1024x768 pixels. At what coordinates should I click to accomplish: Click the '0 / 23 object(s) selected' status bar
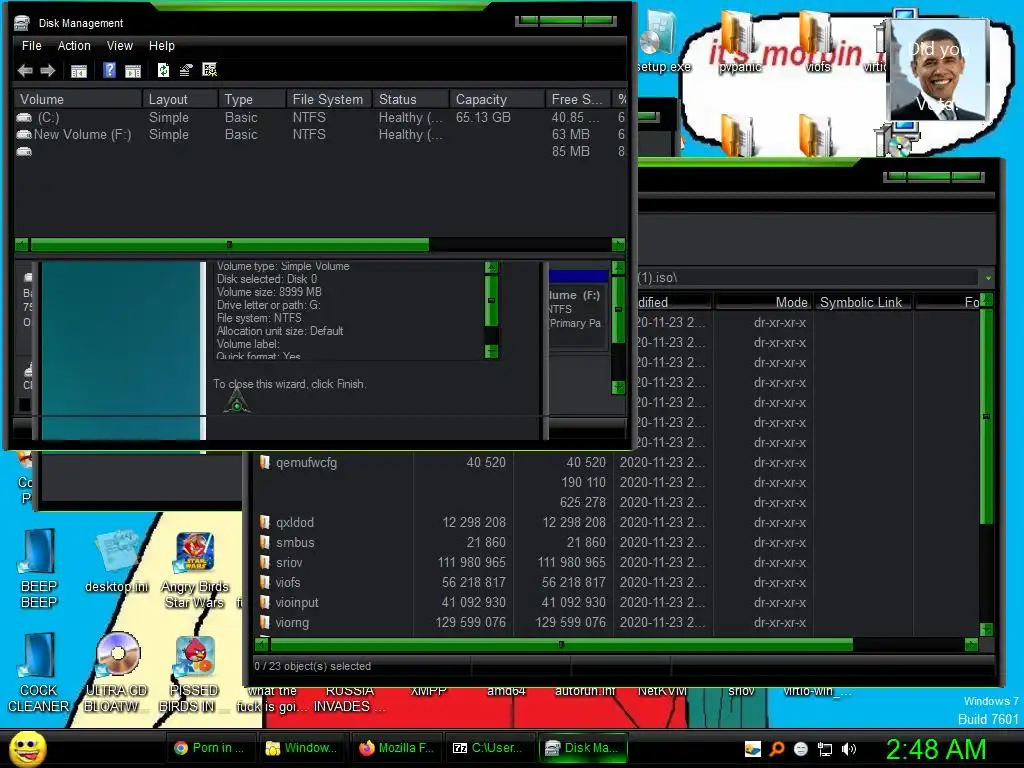coord(312,666)
